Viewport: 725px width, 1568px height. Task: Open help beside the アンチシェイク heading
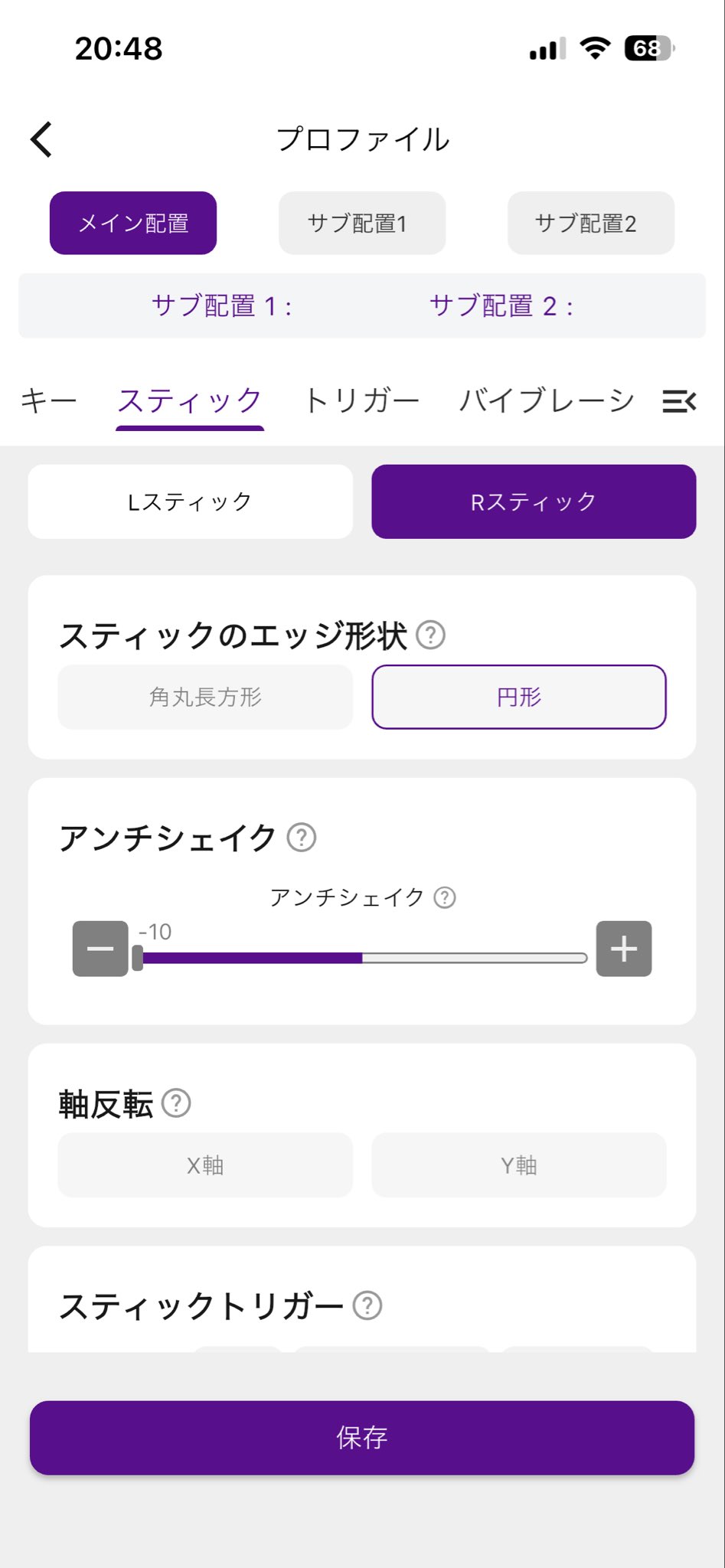[301, 838]
